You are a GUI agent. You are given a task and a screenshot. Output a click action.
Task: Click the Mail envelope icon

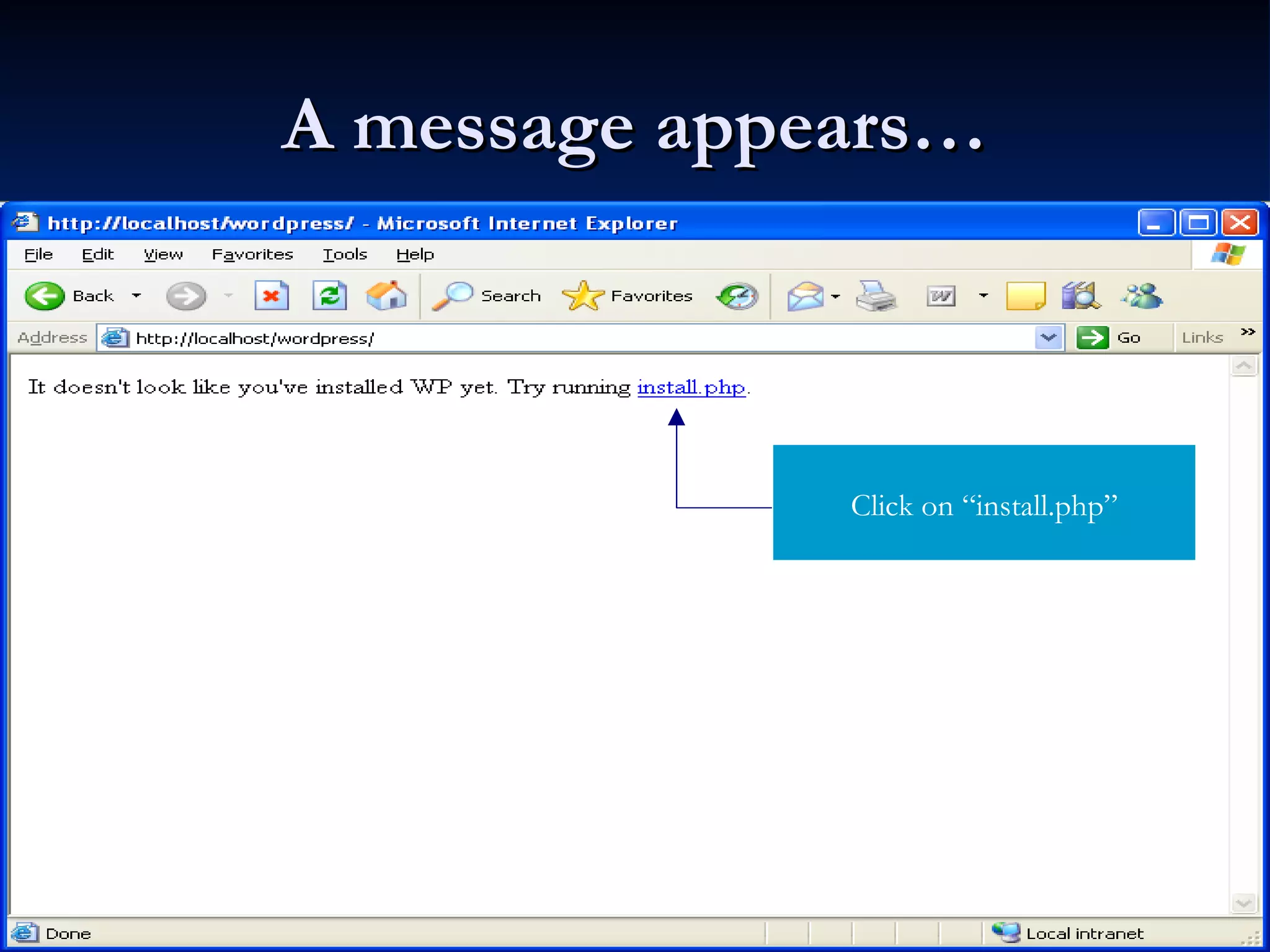tap(805, 296)
